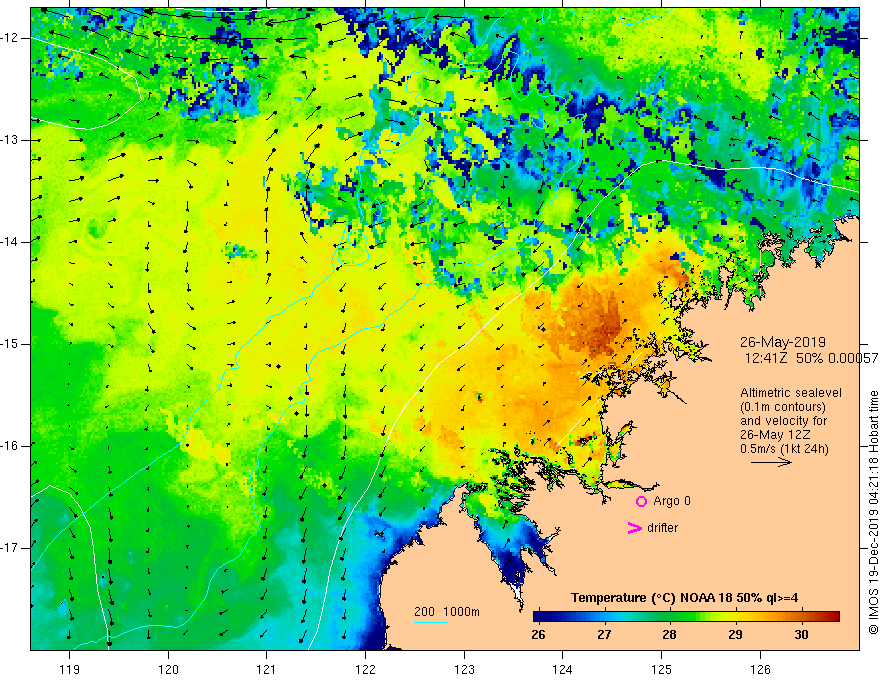
Task: Click the longitude 119 axis label
Action: (x=69, y=669)
